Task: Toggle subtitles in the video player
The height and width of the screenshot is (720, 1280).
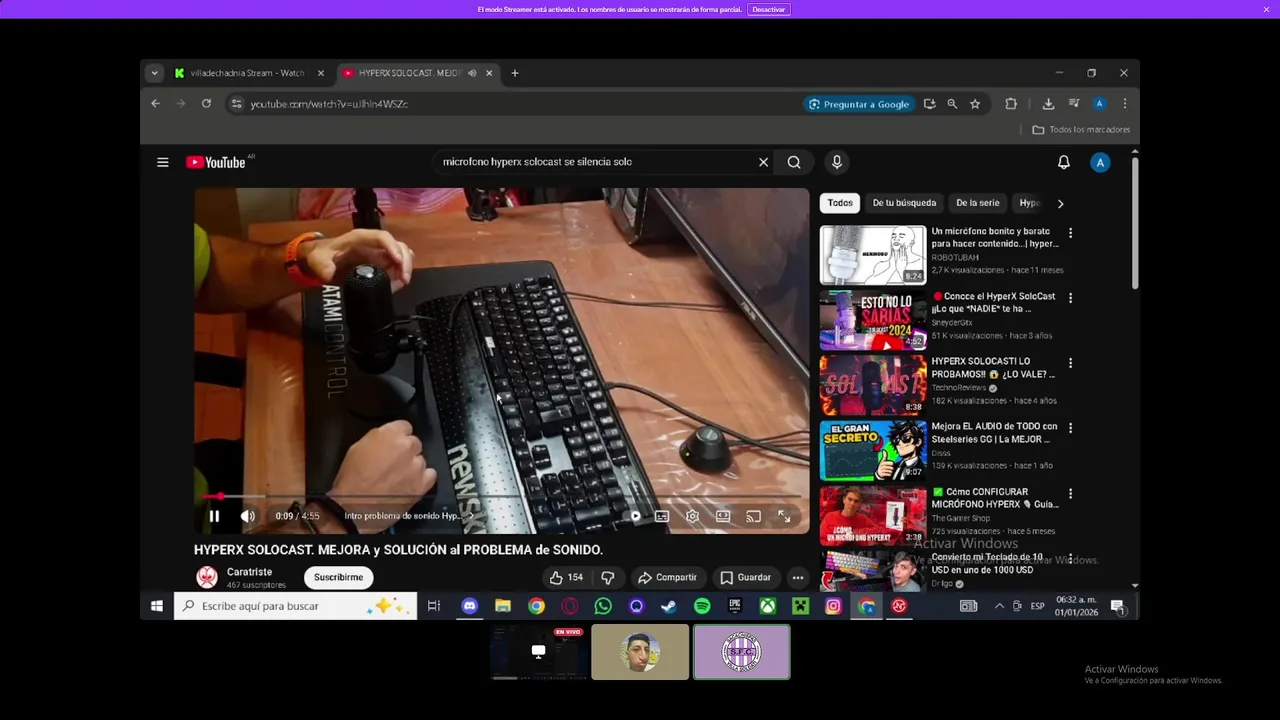Action: tap(662, 516)
